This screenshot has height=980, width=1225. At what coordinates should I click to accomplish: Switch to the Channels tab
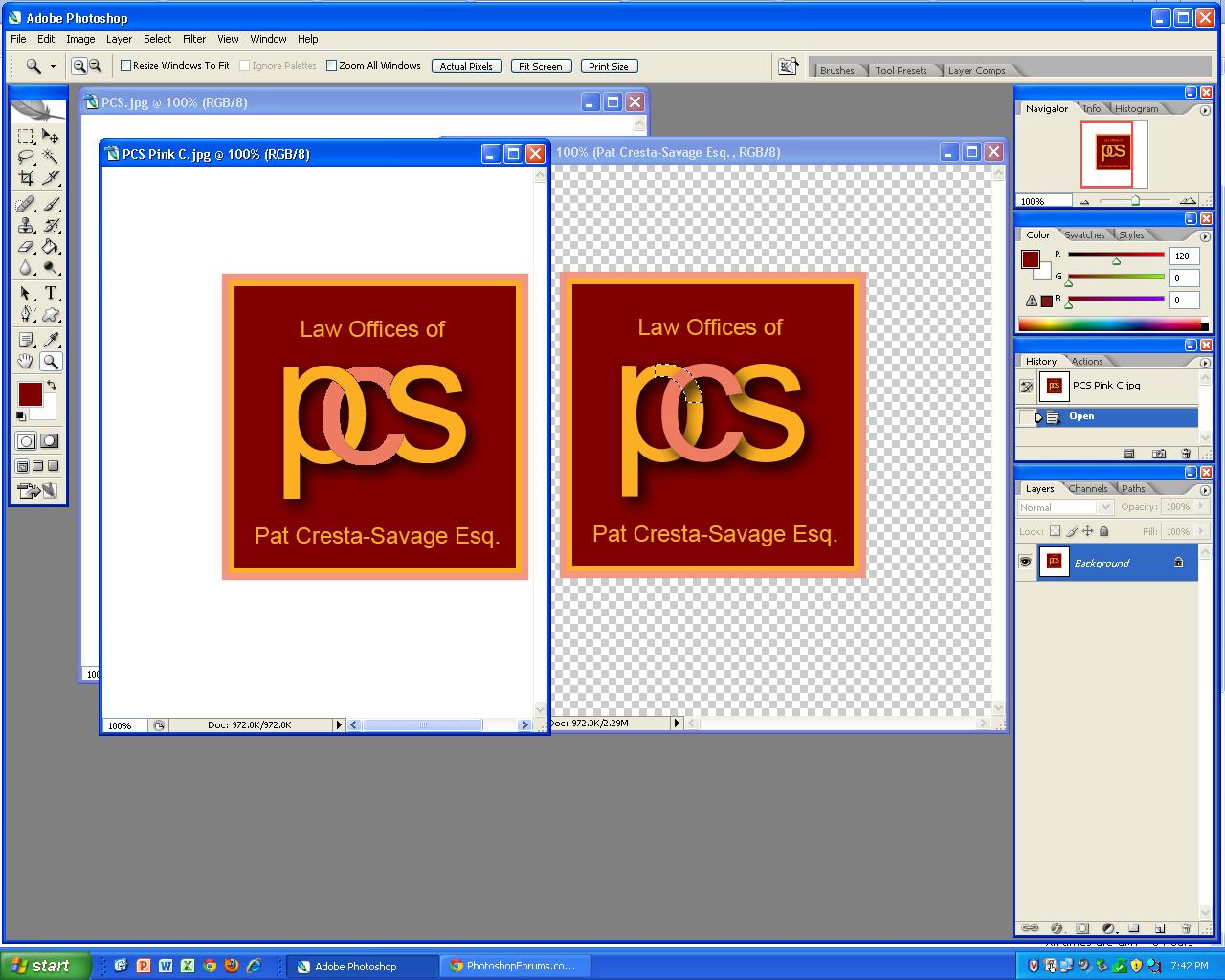pyautogui.click(x=1088, y=489)
